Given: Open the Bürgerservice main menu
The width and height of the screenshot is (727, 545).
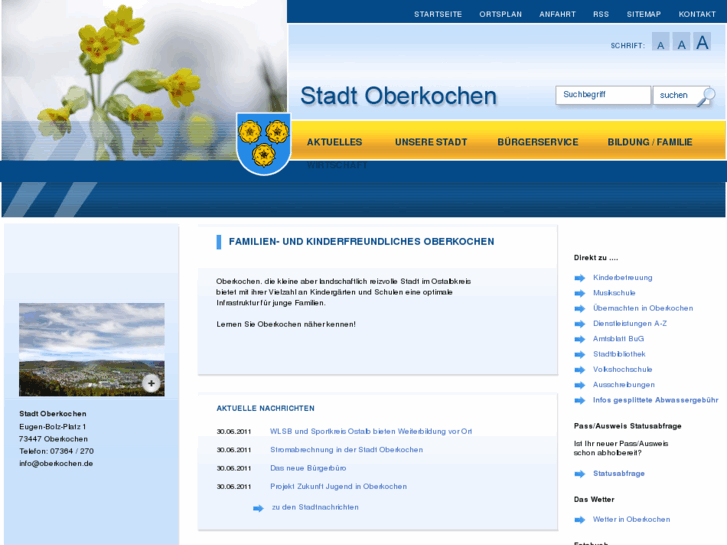Looking at the screenshot, I should pyautogui.click(x=538, y=142).
